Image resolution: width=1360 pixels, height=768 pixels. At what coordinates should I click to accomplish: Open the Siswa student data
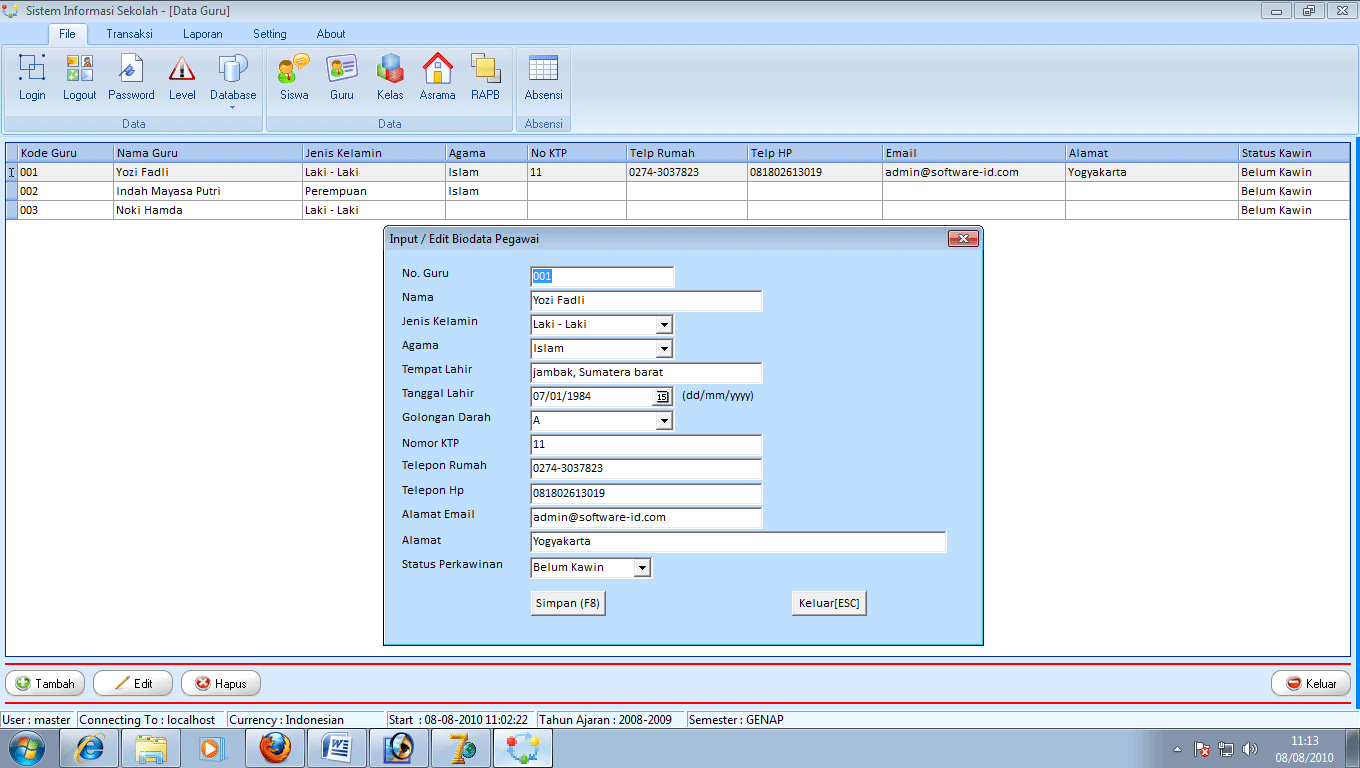[x=294, y=78]
